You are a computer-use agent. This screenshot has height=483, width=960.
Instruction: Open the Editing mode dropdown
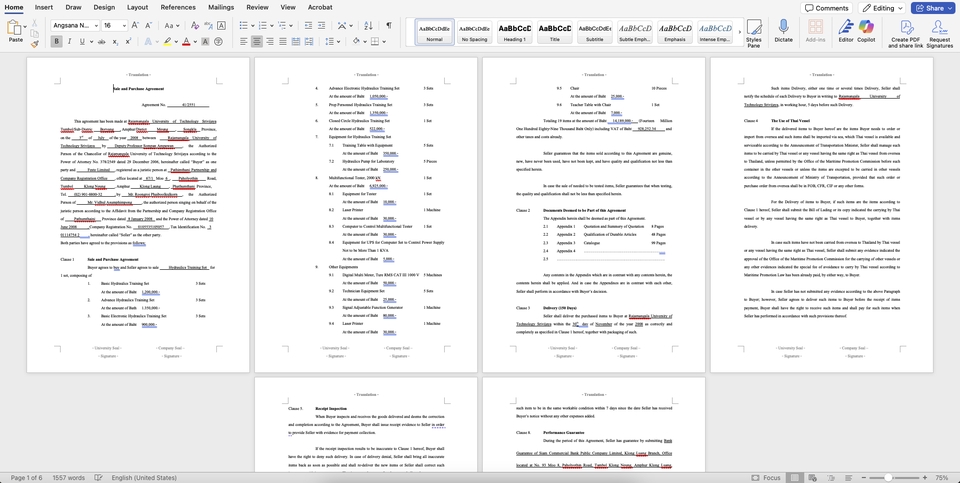point(882,8)
